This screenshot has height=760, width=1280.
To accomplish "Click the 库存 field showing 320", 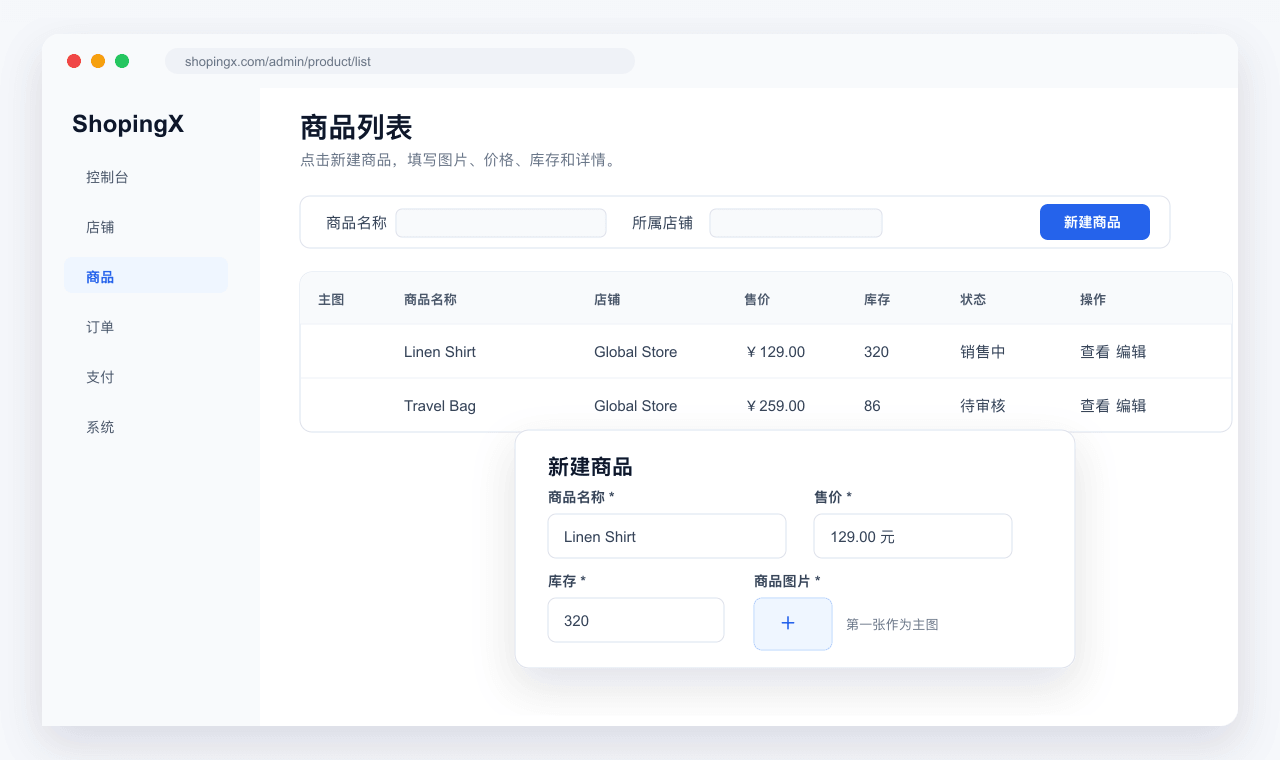I will pyautogui.click(x=636, y=620).
